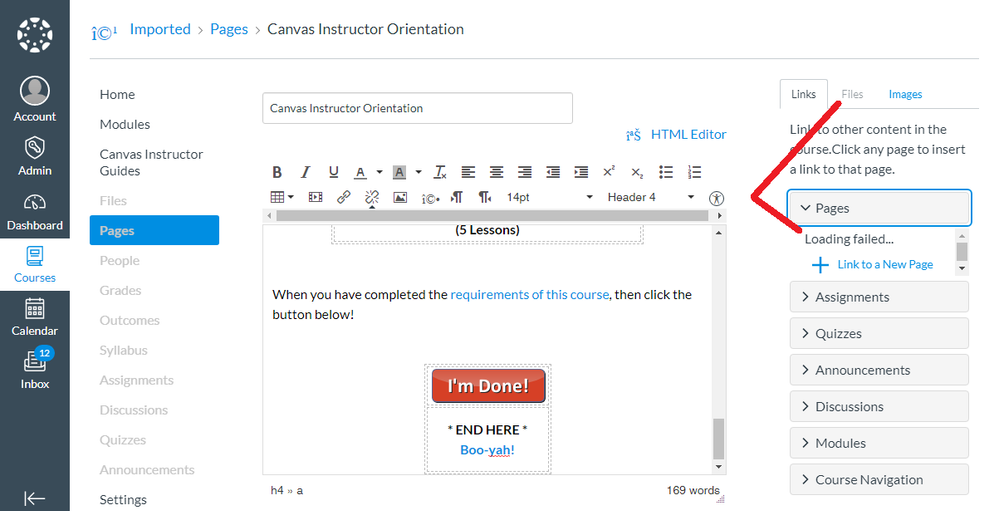This screenshot has width=999, height=511.
Task: Expand the Course Navigation section
Action: coord(879,480)
